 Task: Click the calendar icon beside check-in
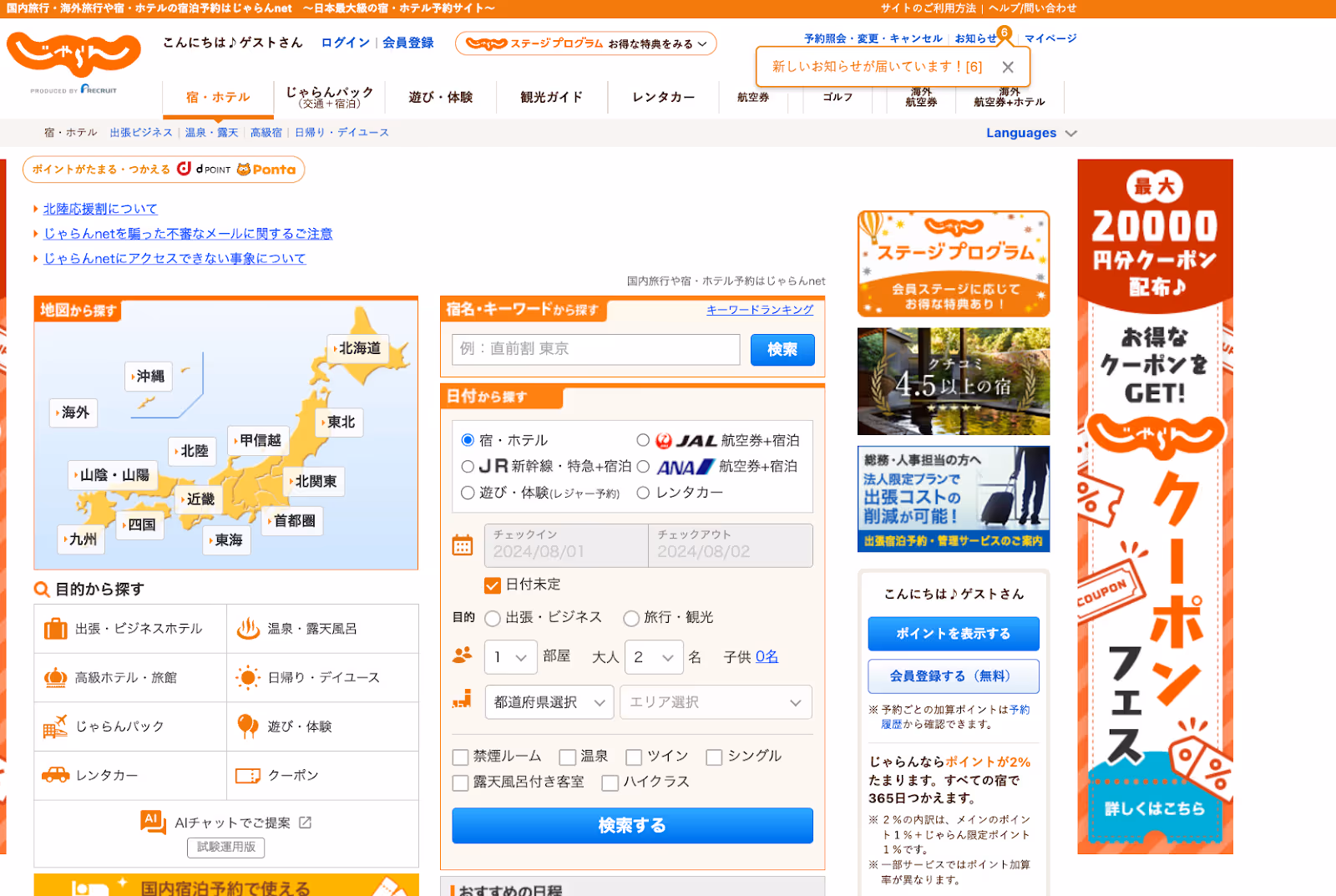(463, 545)
